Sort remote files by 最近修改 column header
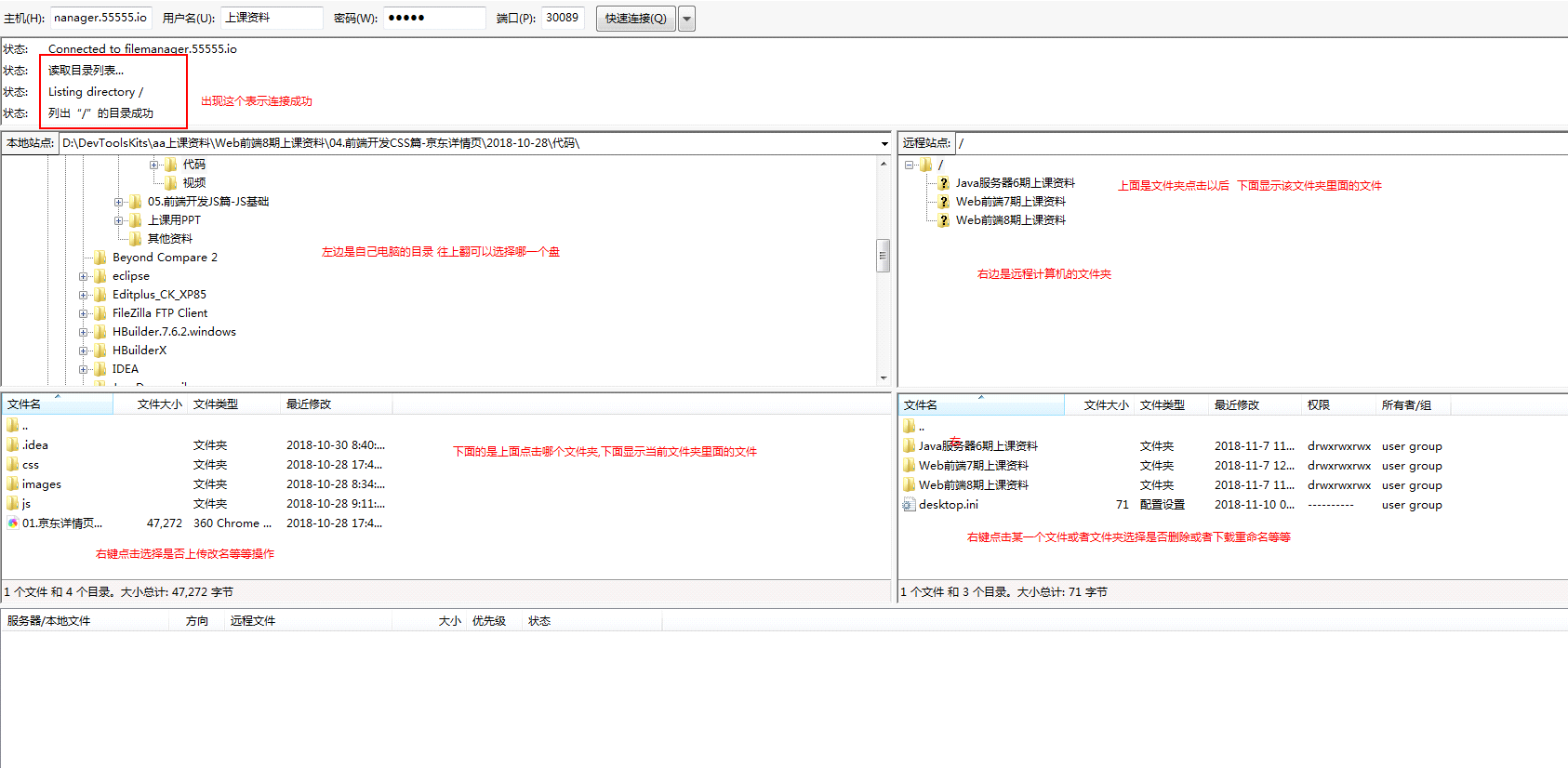This screenshot has height=768, width=1568. click(x=1255, y=405)
